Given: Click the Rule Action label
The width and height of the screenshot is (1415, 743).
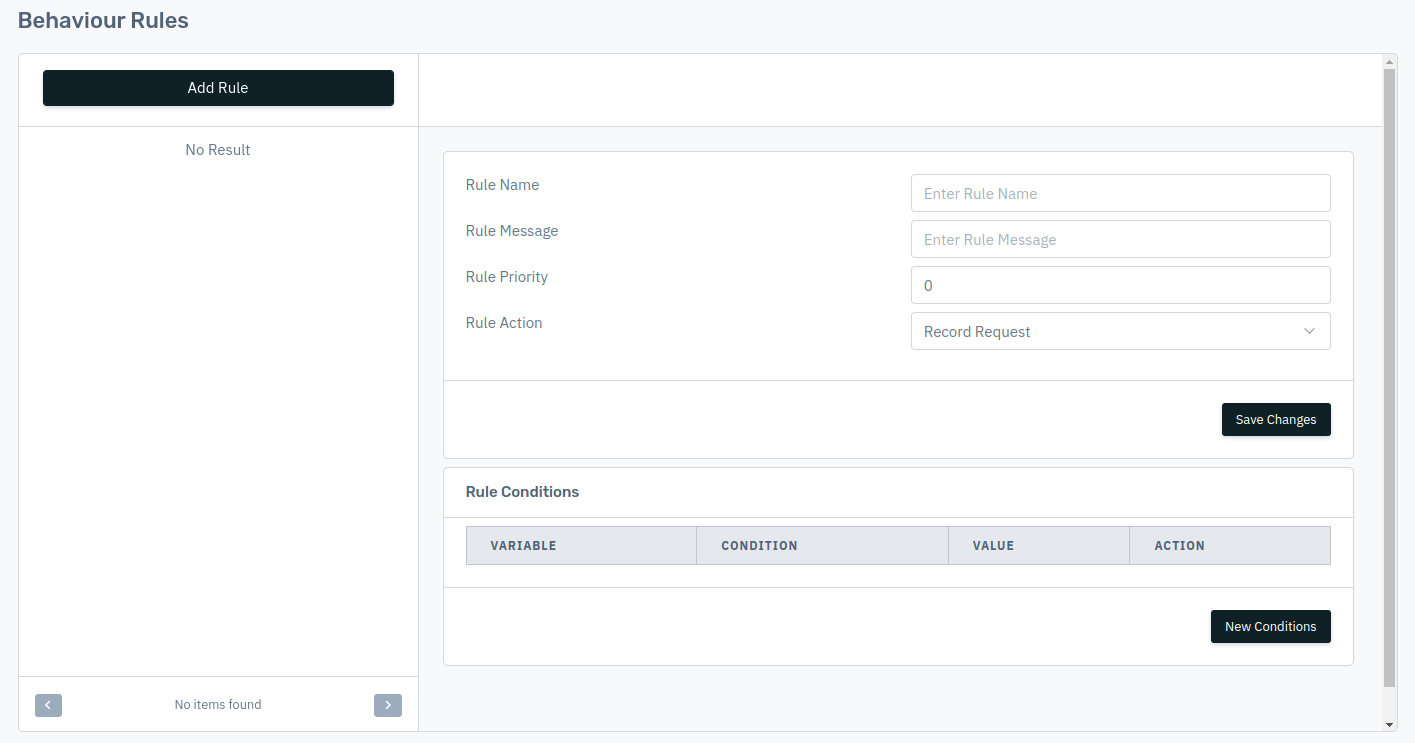Looking at the screenshot, I should tap(504, 323).
